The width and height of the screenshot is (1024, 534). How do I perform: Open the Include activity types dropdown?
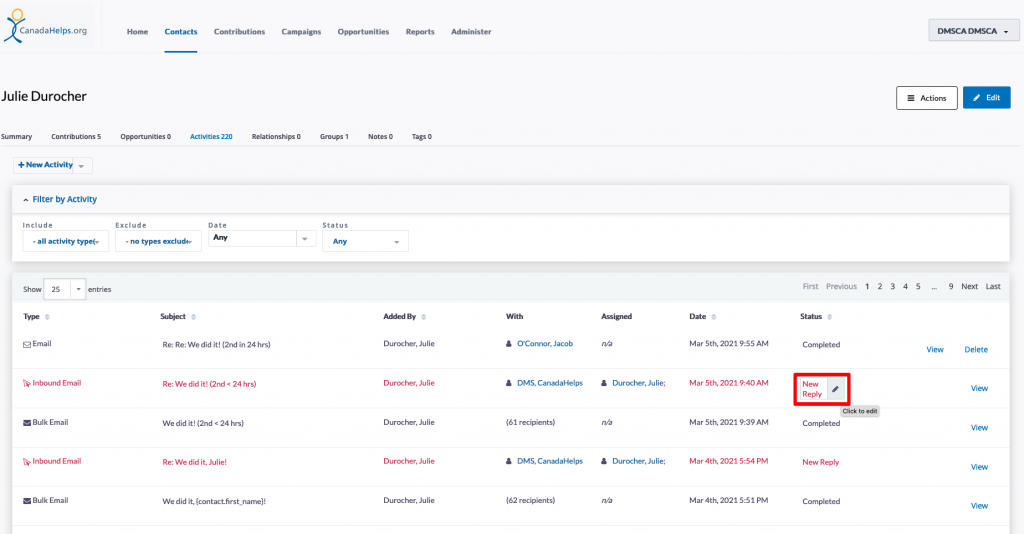(x=65, y=241)
